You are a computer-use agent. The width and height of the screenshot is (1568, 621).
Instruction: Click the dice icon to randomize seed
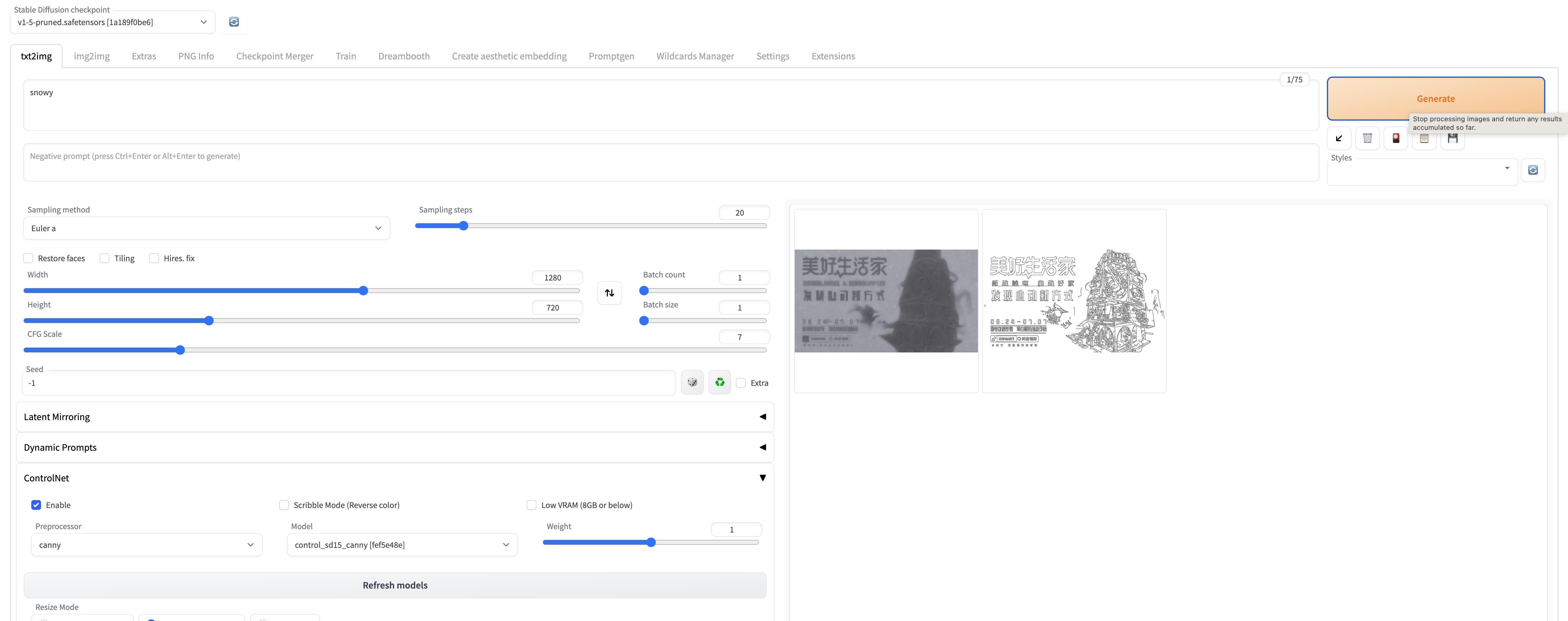coord(692,382)
